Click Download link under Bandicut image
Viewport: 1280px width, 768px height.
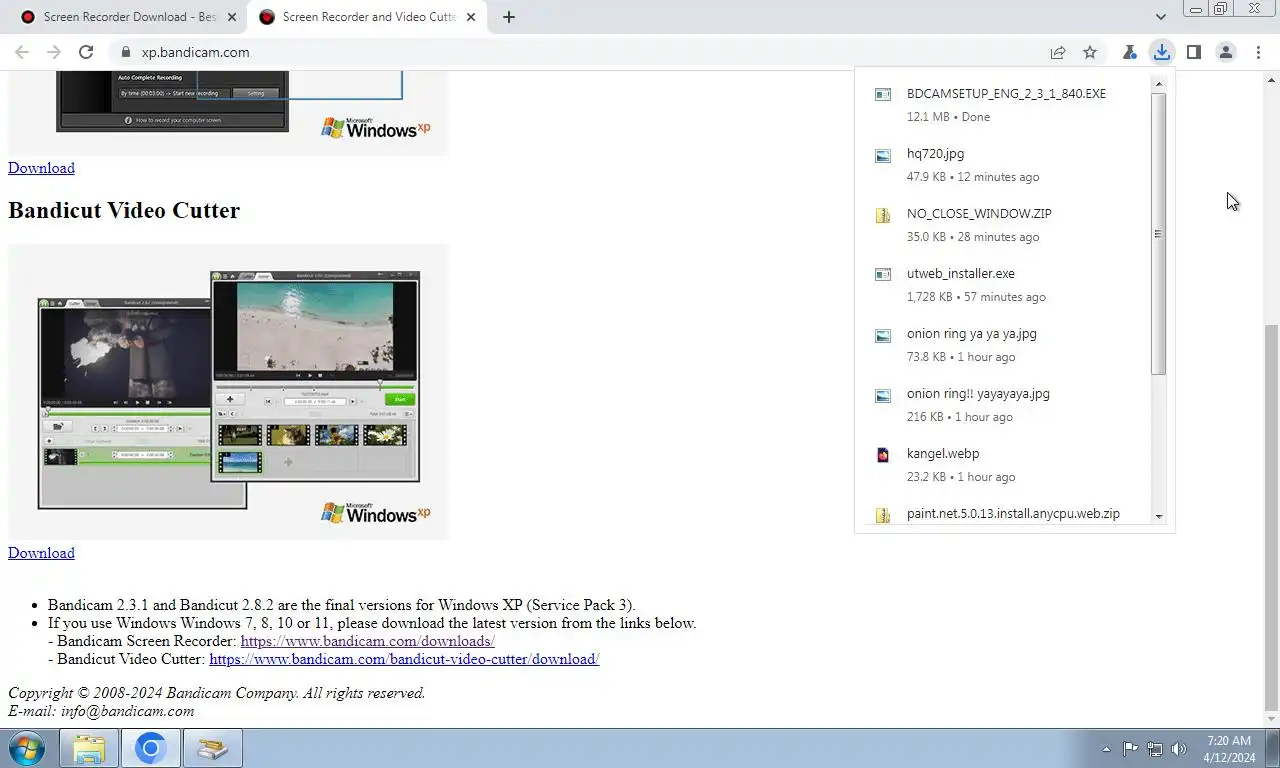(41, 553)
